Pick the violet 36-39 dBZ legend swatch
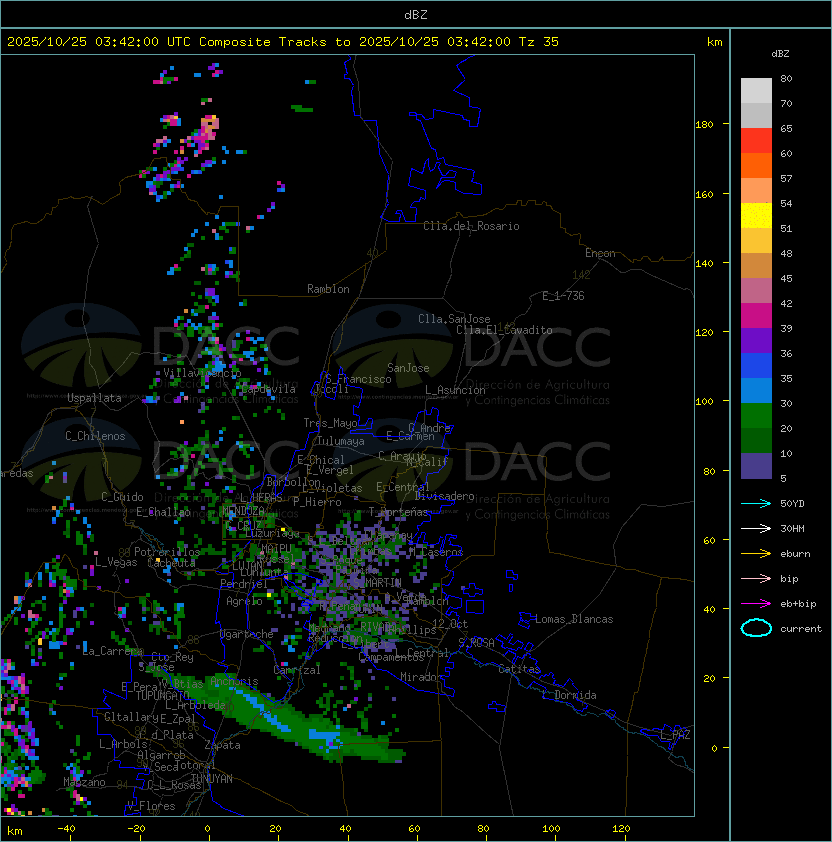832x842 pixels. [x=756, y=341]
